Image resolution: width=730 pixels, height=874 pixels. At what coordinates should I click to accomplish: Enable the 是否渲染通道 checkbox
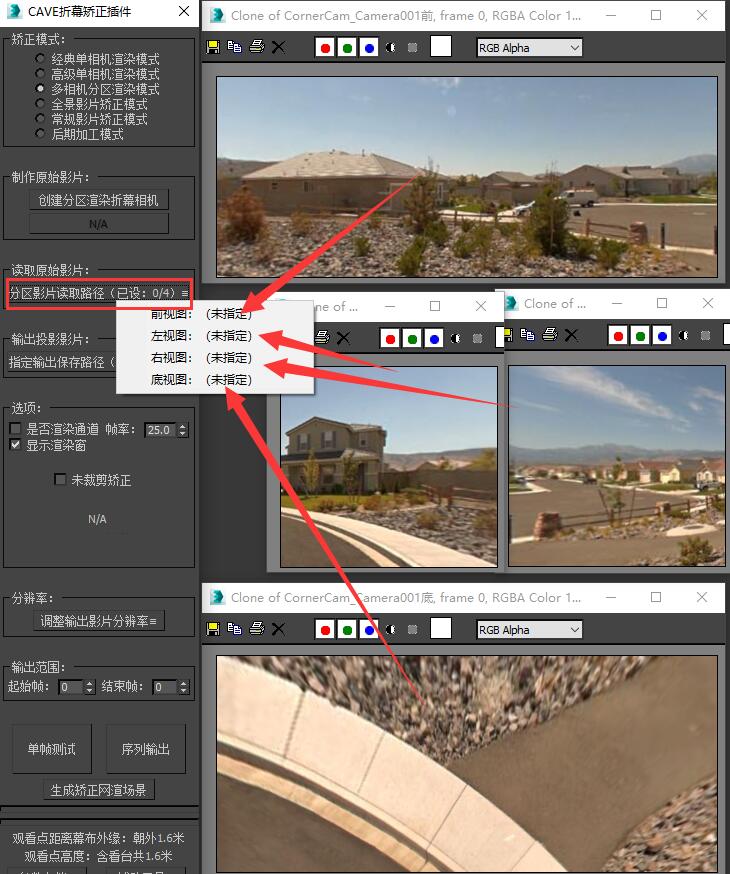[x=16, y=429]
